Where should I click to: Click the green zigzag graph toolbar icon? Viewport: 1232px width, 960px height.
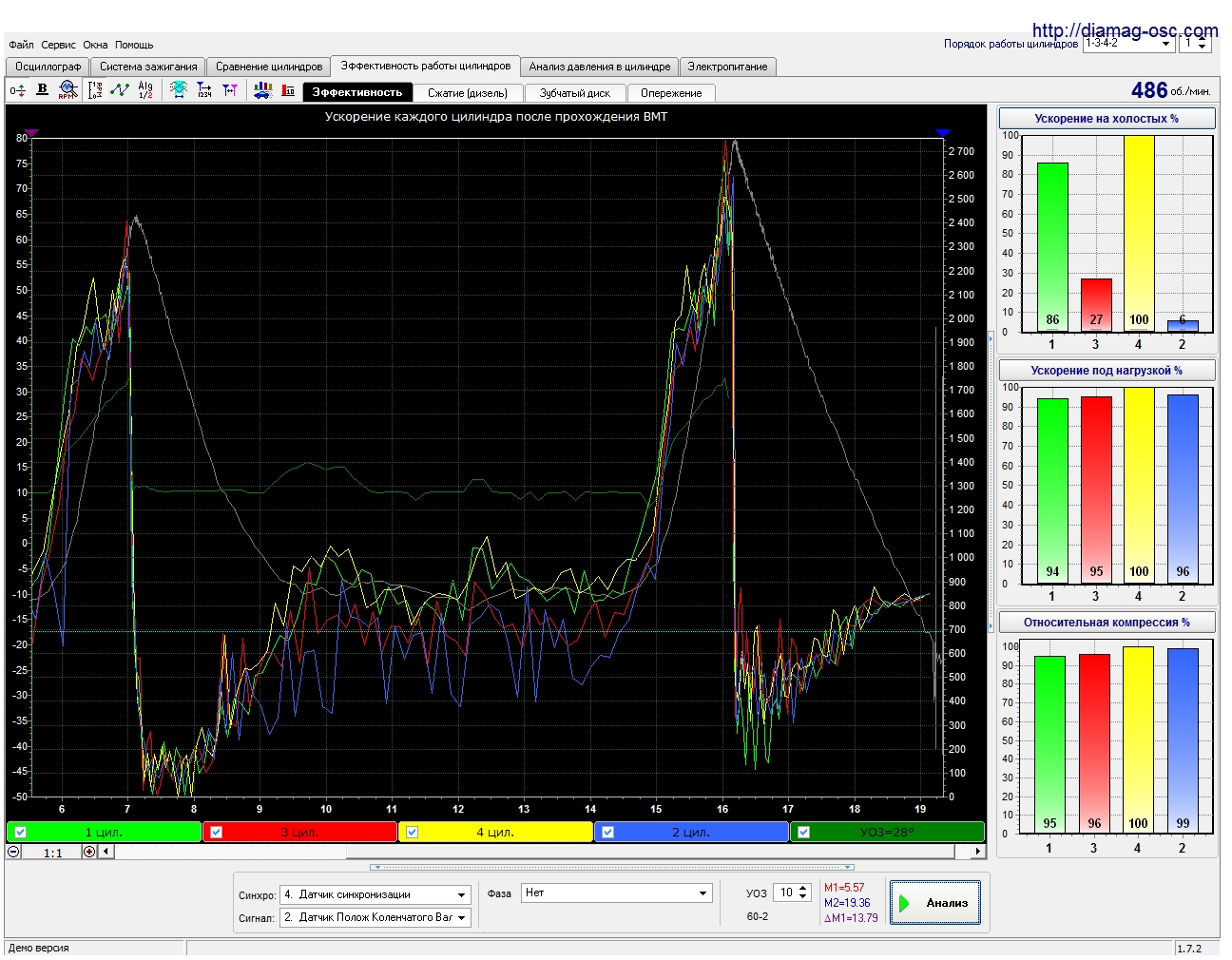(x=120, y=89)
